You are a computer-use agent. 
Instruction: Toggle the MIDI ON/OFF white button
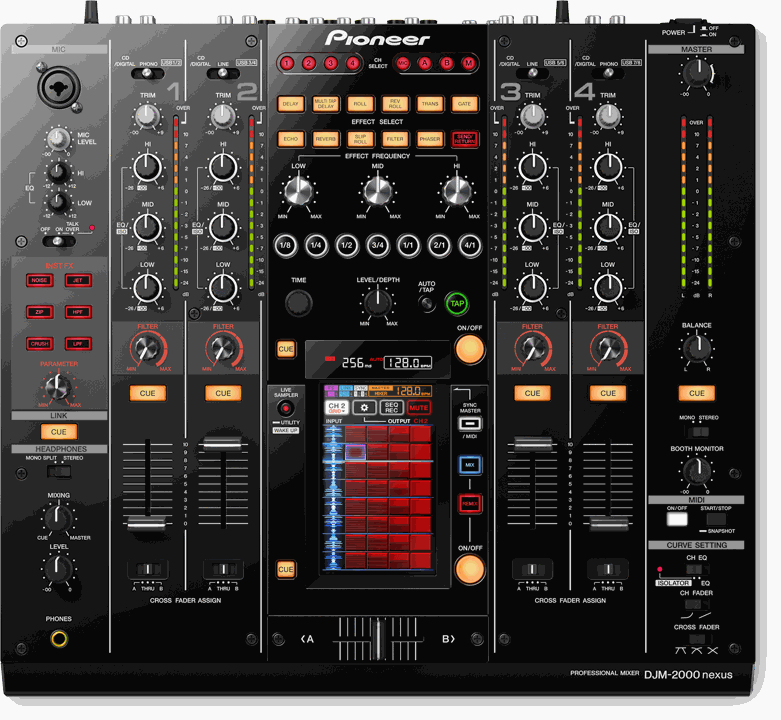[677, 519]
